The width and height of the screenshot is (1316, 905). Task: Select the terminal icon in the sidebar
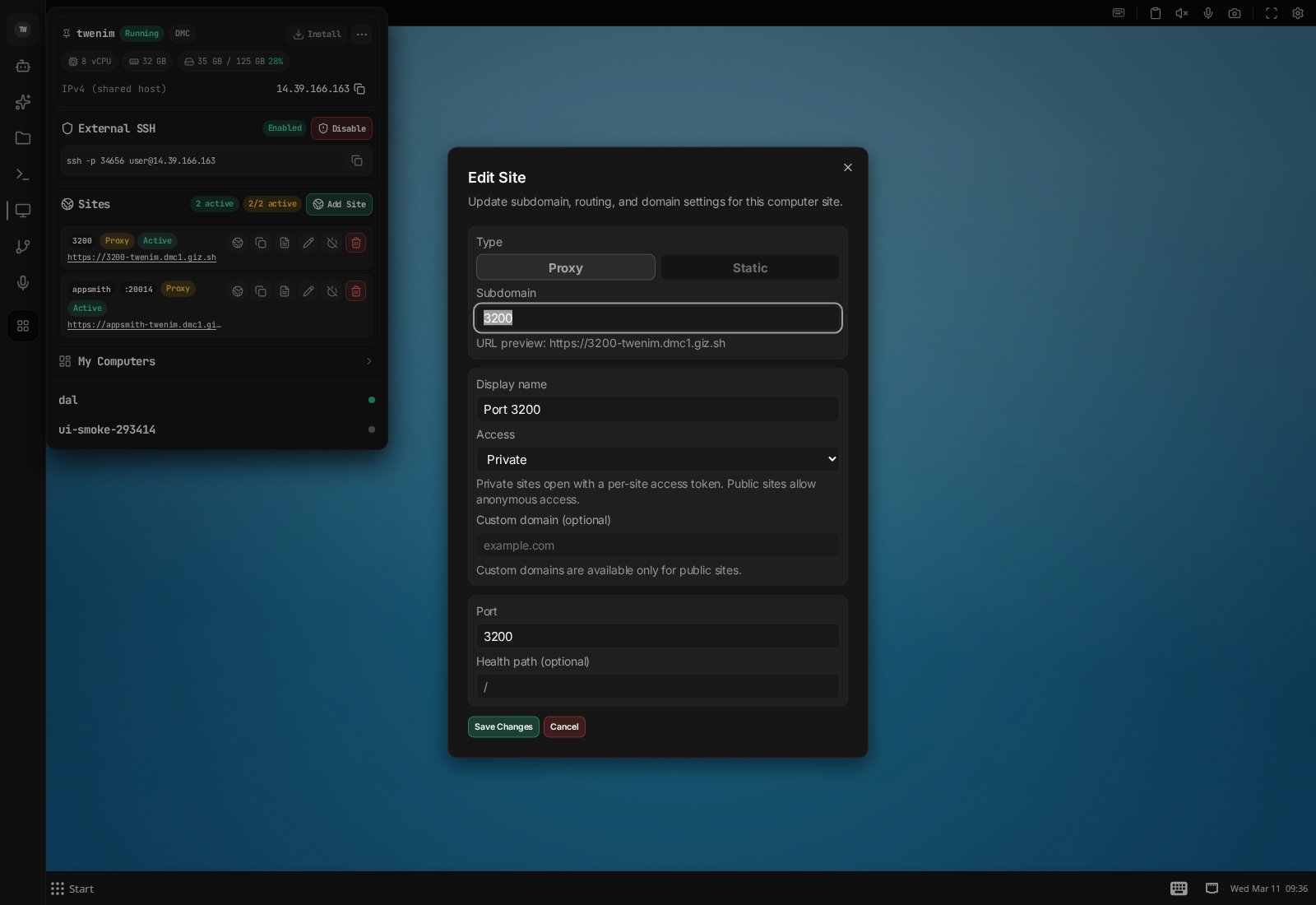pos(23,174)
